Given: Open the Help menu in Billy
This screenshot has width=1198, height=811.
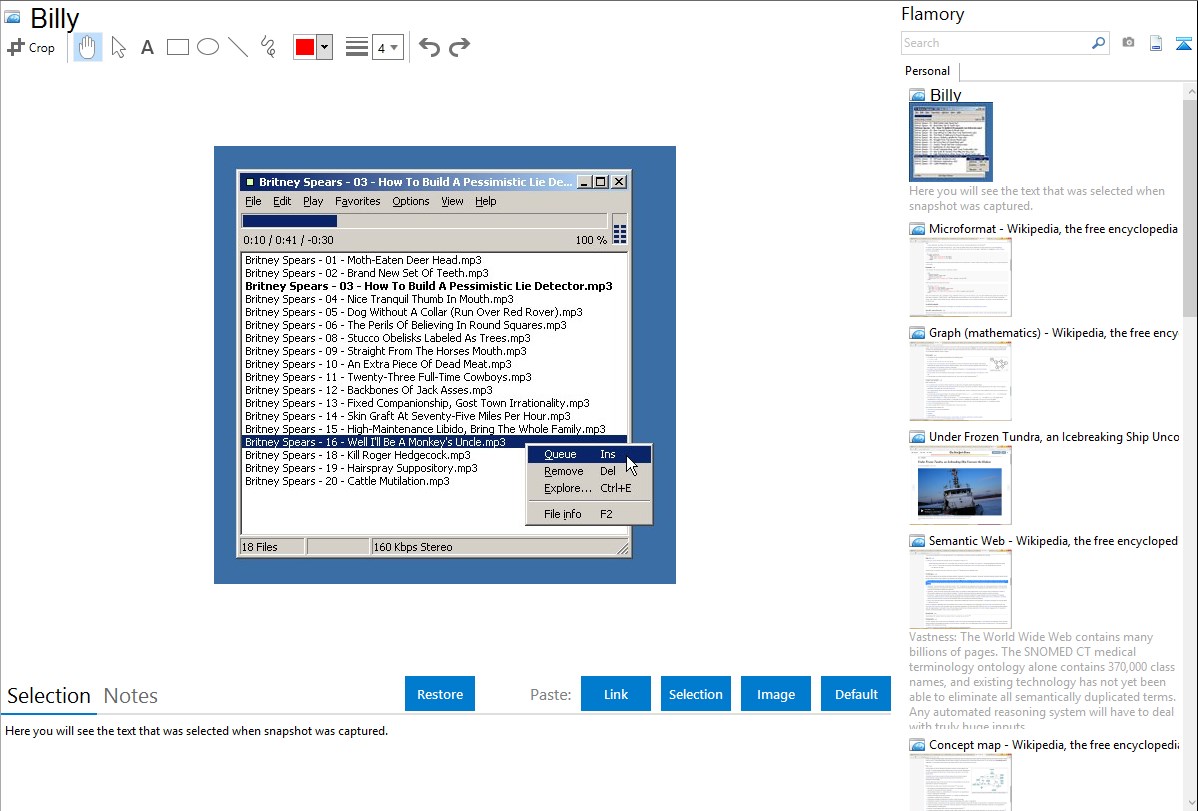Looking at the screenshot, I should 486,201.
